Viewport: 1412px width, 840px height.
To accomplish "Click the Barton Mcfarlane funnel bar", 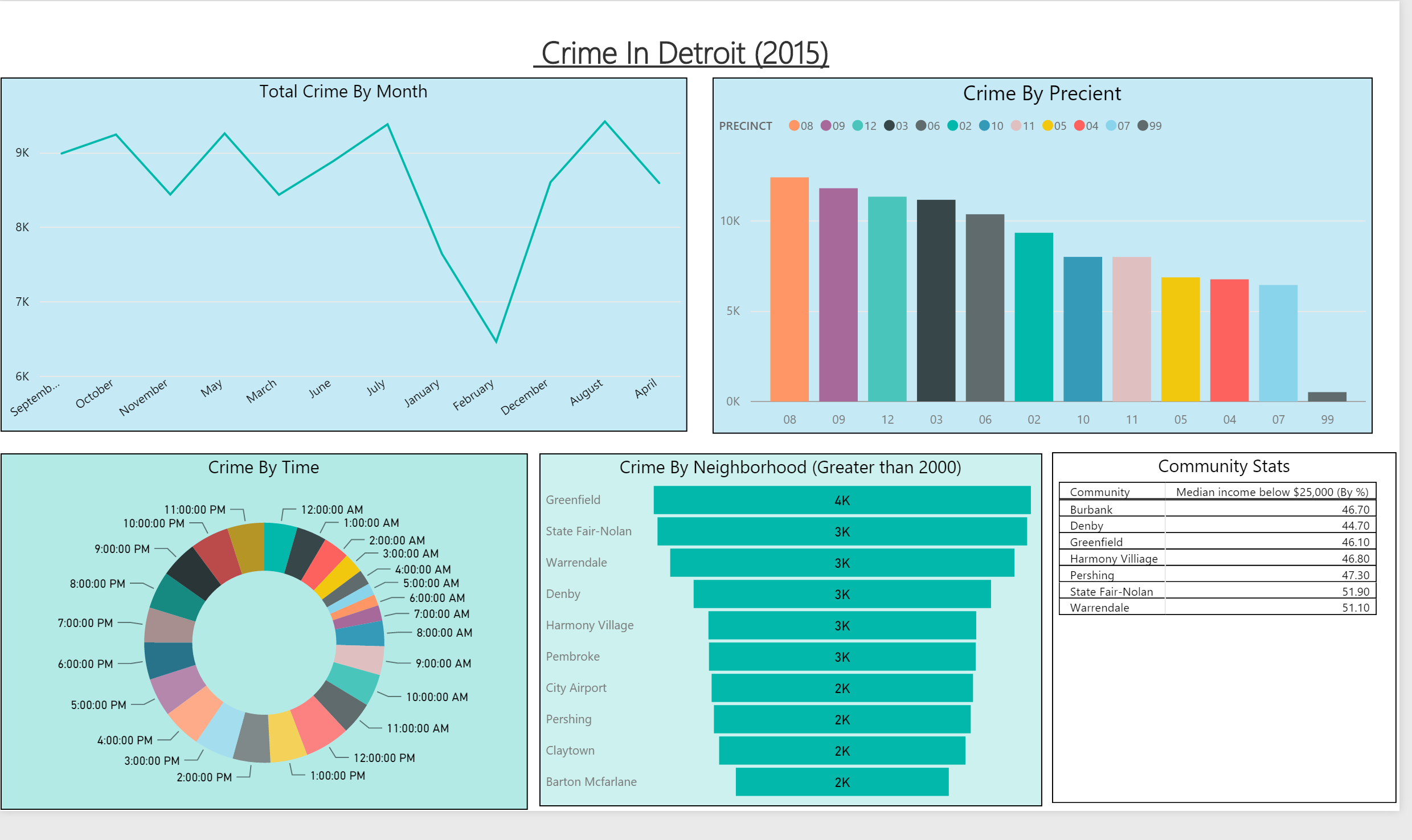I will pos(842,782).
